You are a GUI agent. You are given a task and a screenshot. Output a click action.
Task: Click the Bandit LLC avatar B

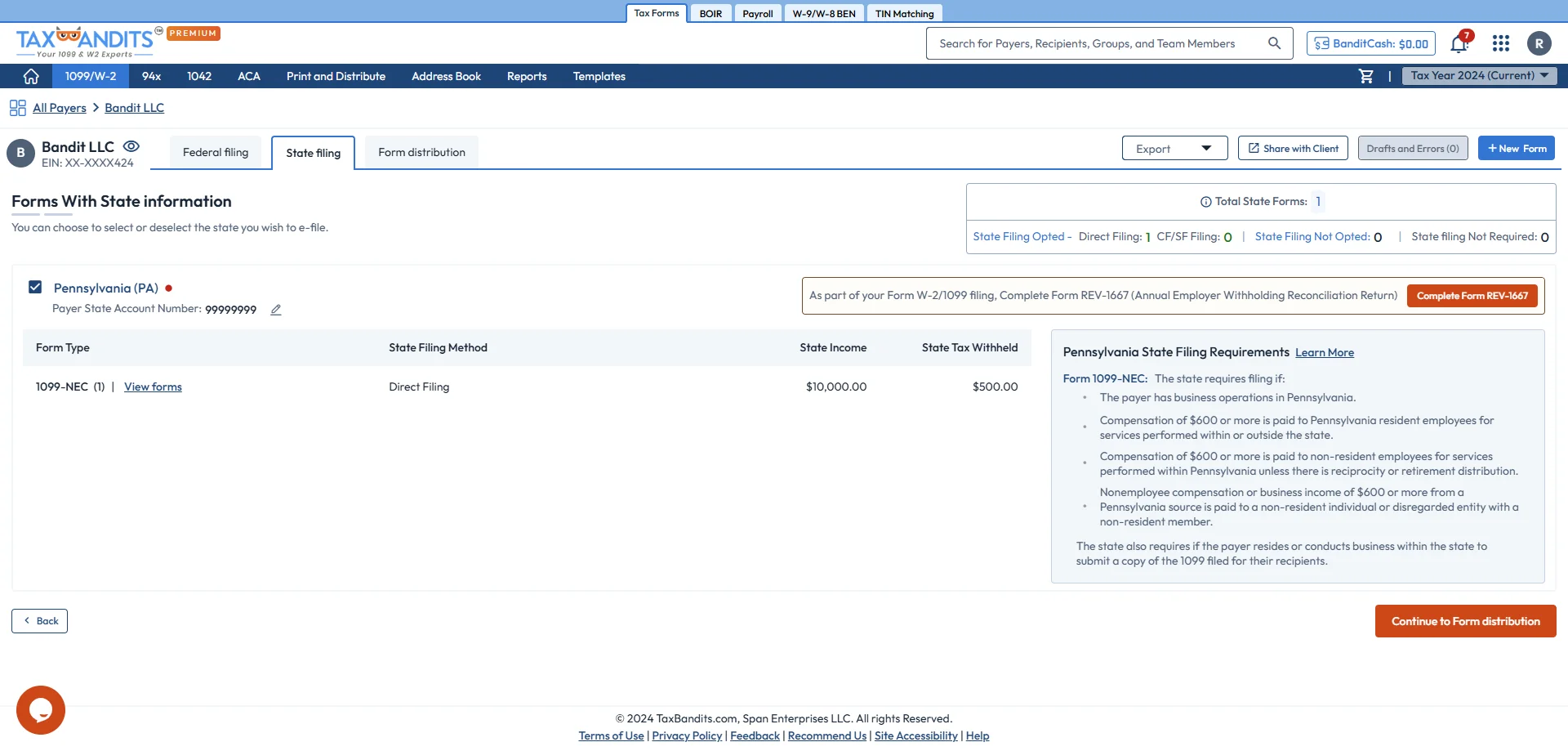[21, 153]
